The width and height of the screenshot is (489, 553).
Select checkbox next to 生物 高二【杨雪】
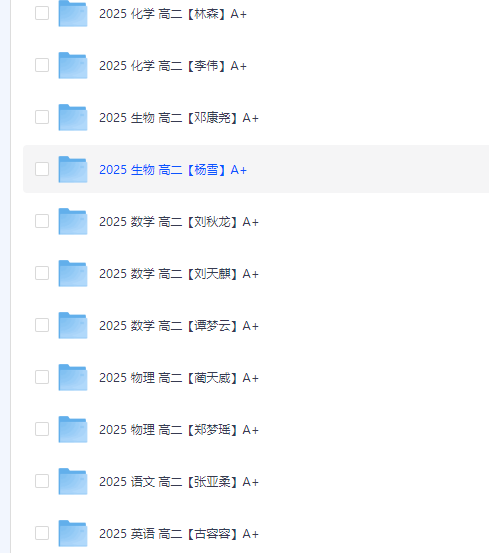coord(42,169)
